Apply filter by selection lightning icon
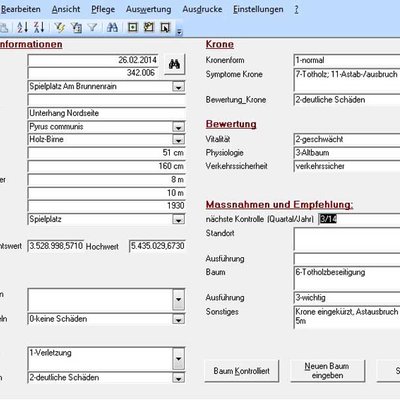Image resolution: width=400 pixels, height=400 pixels. [x=60, y=27]
